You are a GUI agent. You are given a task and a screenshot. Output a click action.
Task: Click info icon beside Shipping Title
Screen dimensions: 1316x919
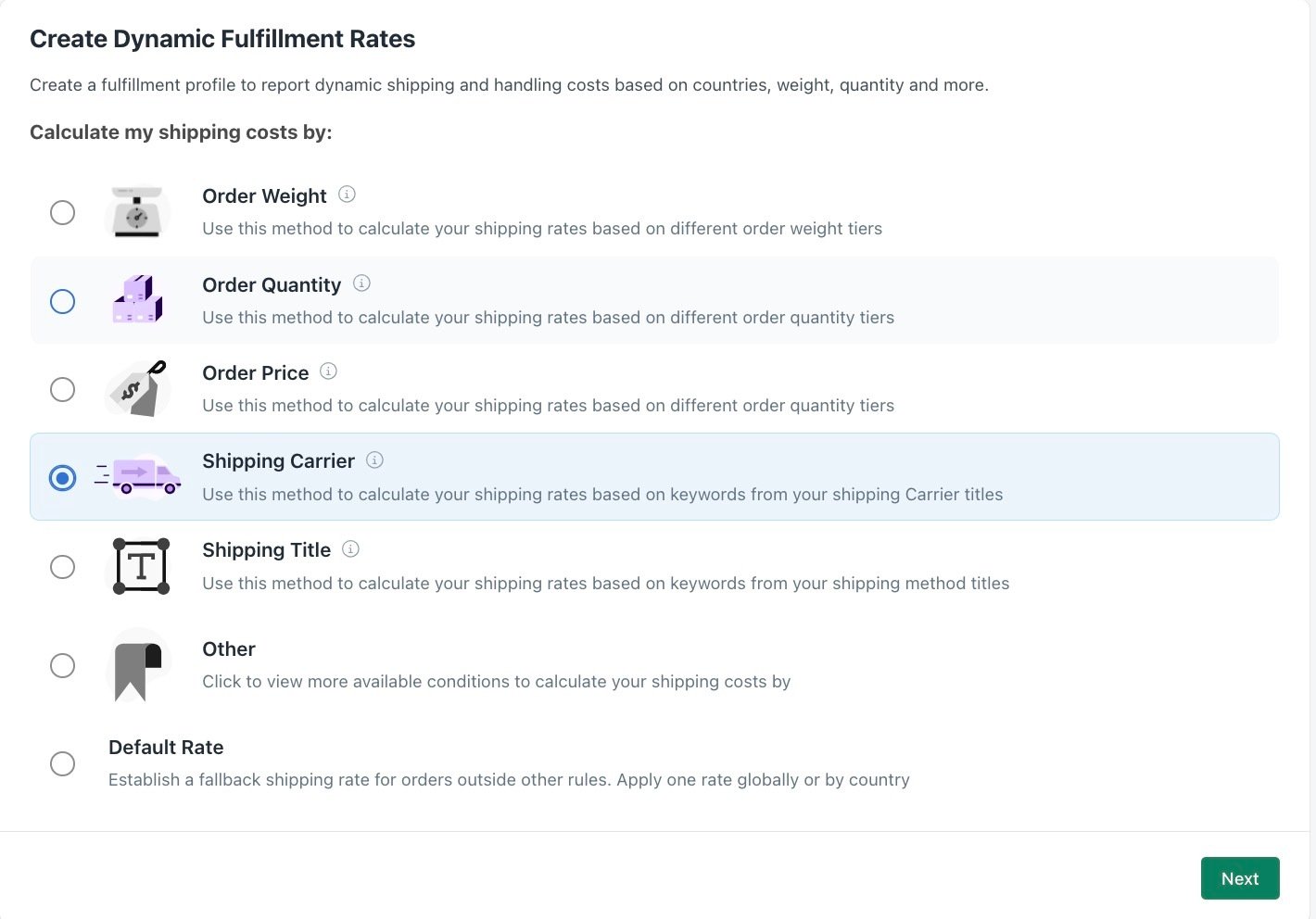point(350,548)
